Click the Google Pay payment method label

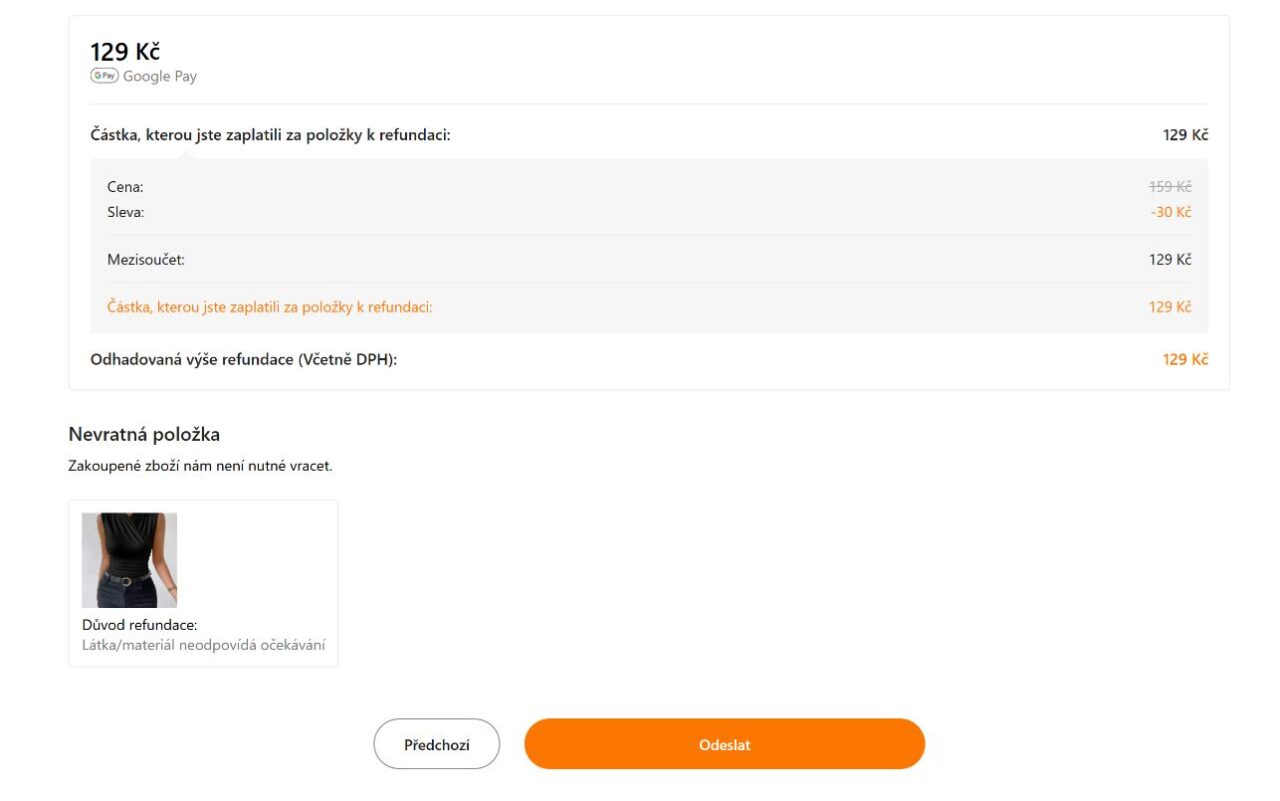click(x=160, y=76)
